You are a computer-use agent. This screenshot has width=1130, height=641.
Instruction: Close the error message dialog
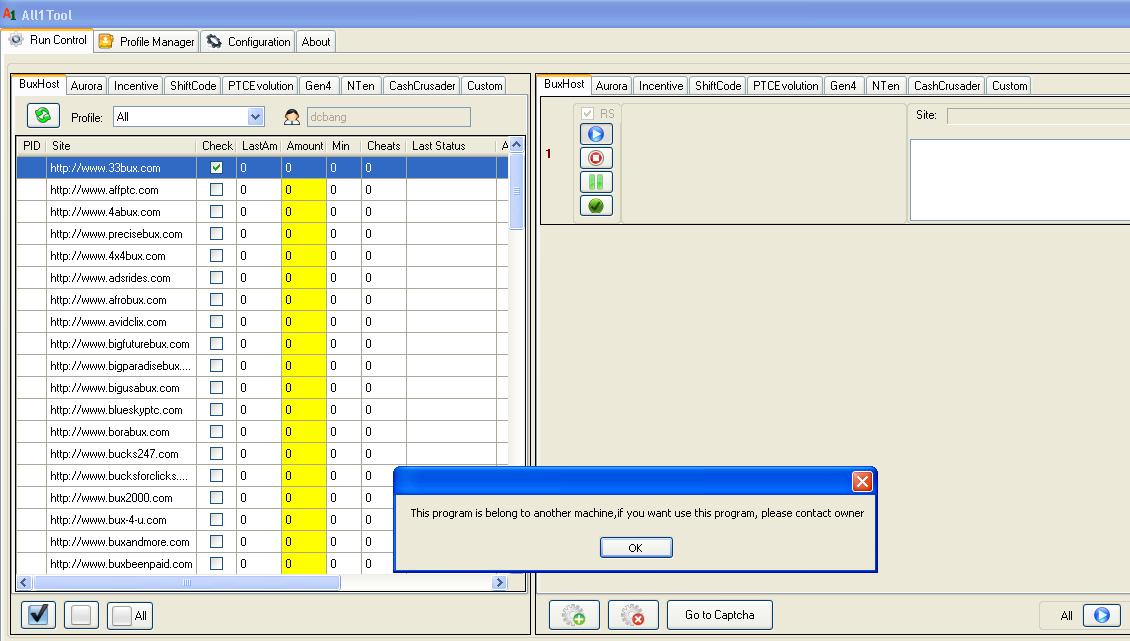pos(862,482)
